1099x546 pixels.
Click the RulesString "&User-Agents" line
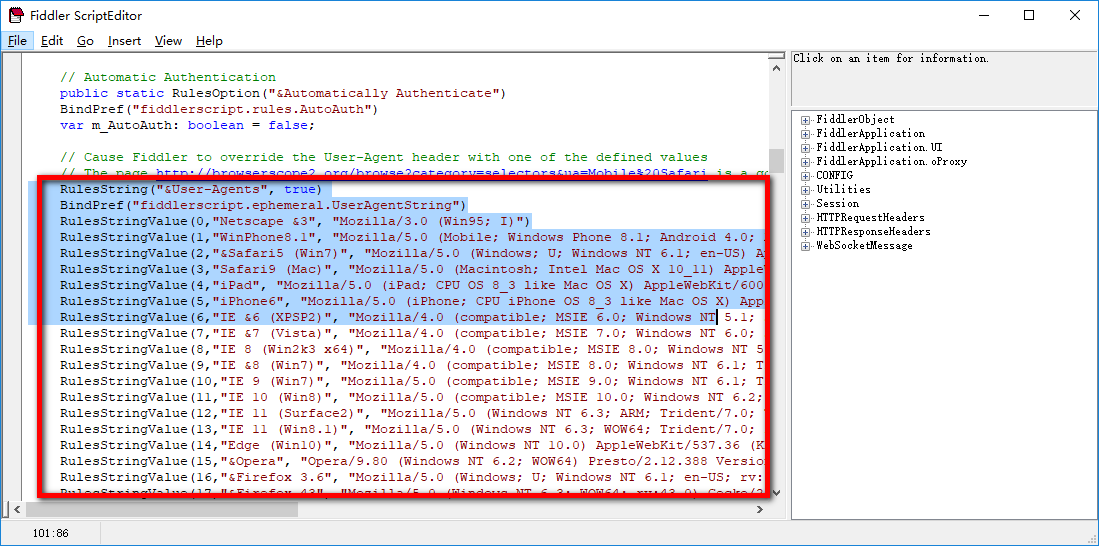pyautogui.click(x=190, y=189)
